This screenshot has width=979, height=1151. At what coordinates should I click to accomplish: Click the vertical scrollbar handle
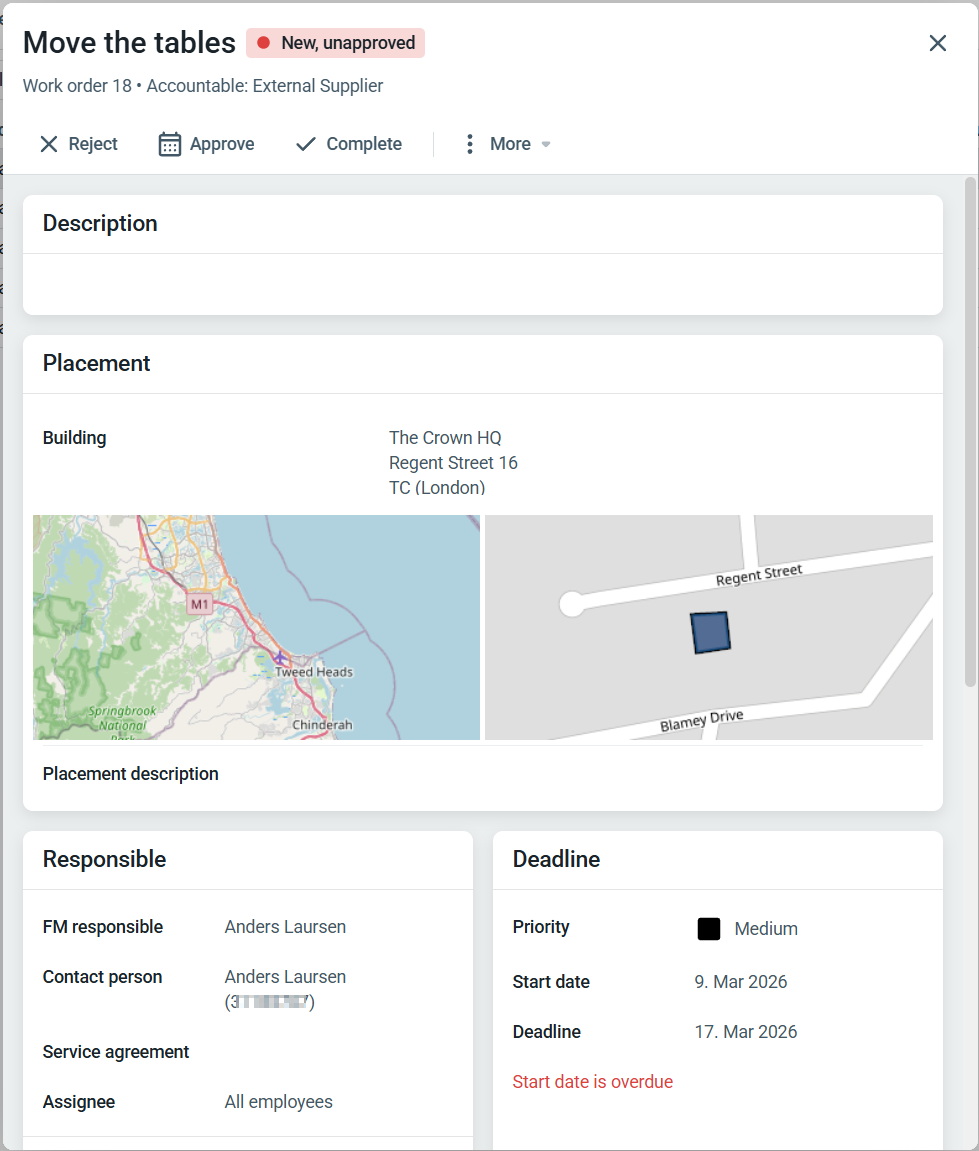[x=970, y=430]
